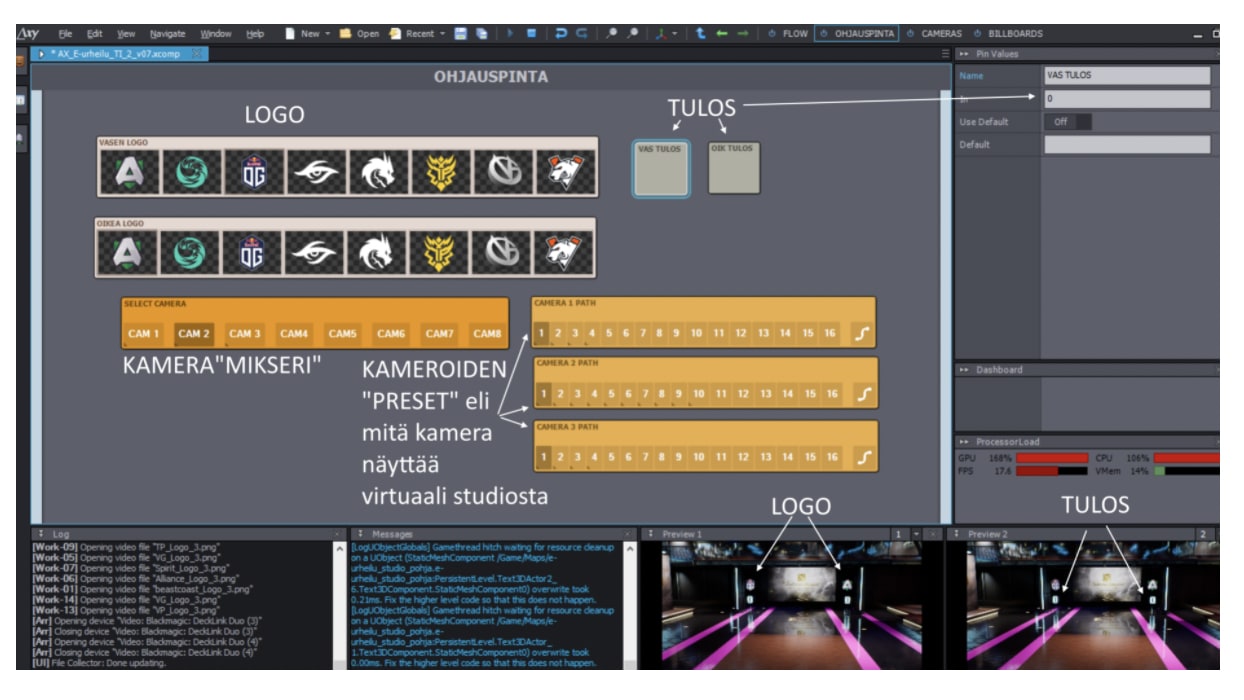Viewport: 1244px width, 700px height.
Task: Switch to CAM5 in SELECT CAMERA
Action: [x=342, y=333]
